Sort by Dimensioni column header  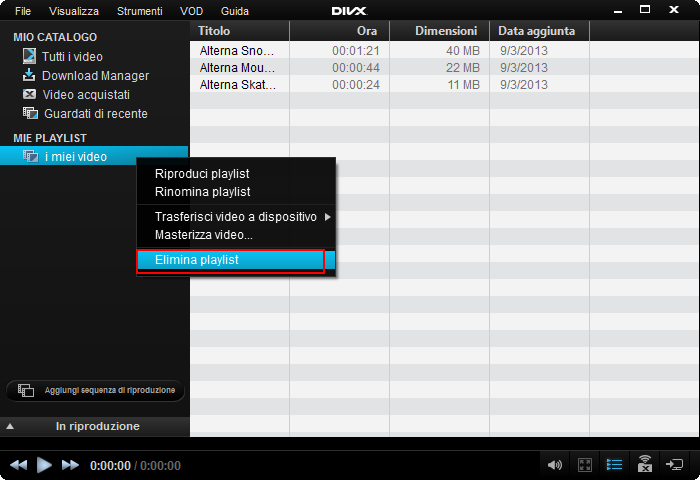pyautogui.click(x=440, y=31)
